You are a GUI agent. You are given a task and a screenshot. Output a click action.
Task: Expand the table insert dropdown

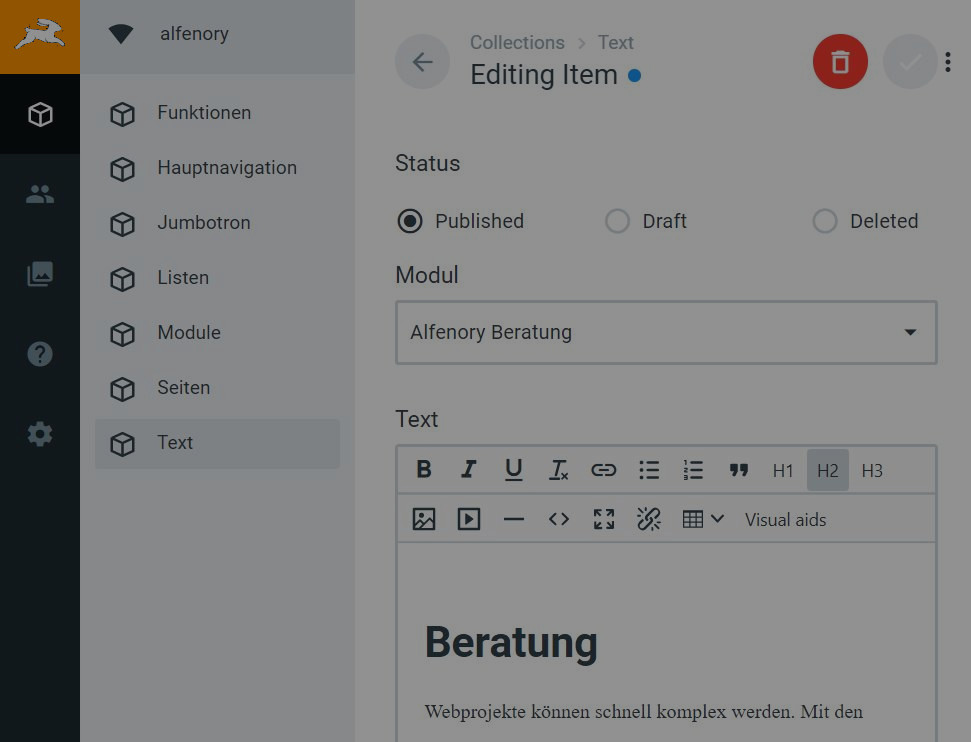tap(703, 519)
